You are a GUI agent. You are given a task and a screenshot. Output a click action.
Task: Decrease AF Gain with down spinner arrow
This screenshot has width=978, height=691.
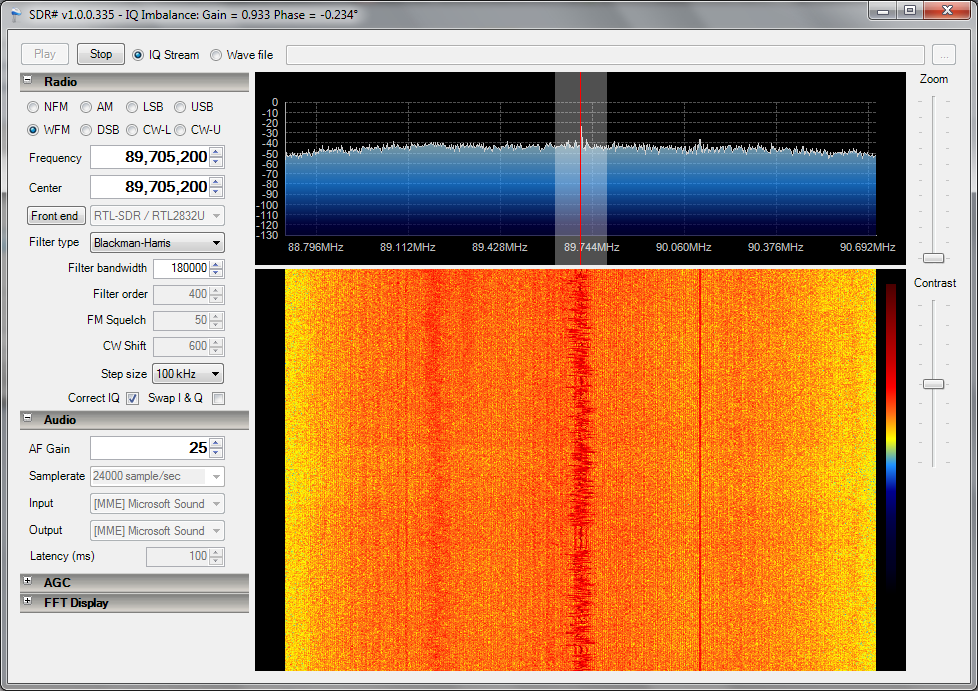pyautogui.click(x=217, y=453)
